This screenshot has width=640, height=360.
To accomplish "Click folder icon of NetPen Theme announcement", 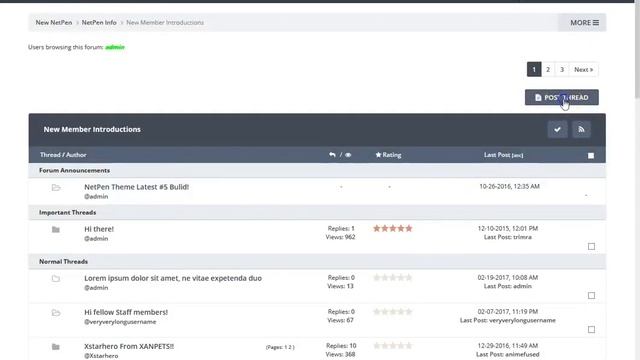I will coord(56,188).
